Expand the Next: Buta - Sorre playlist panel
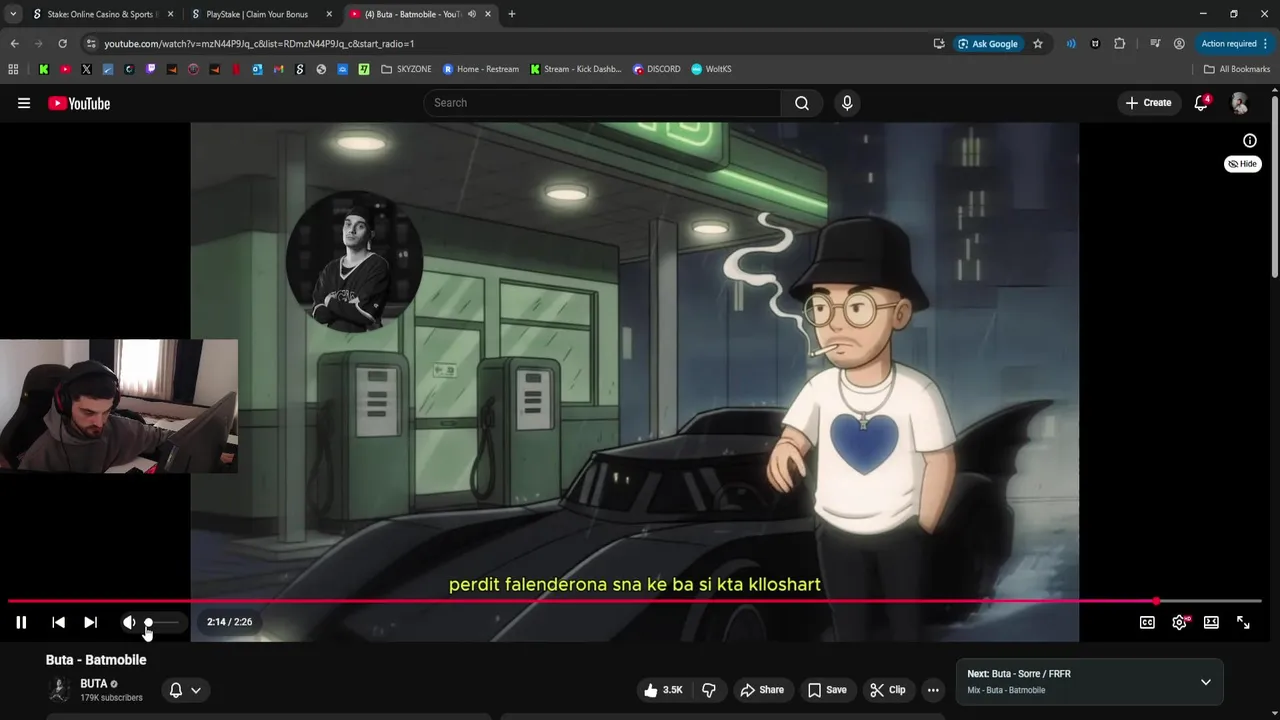The image size is (1280, 720). tap(1205, 682)
